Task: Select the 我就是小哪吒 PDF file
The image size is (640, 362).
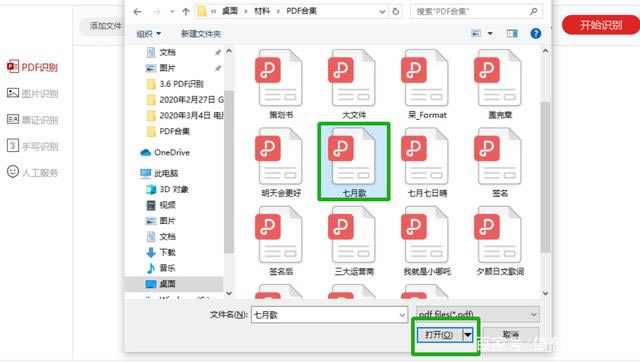Action: [x=427, y=241]
